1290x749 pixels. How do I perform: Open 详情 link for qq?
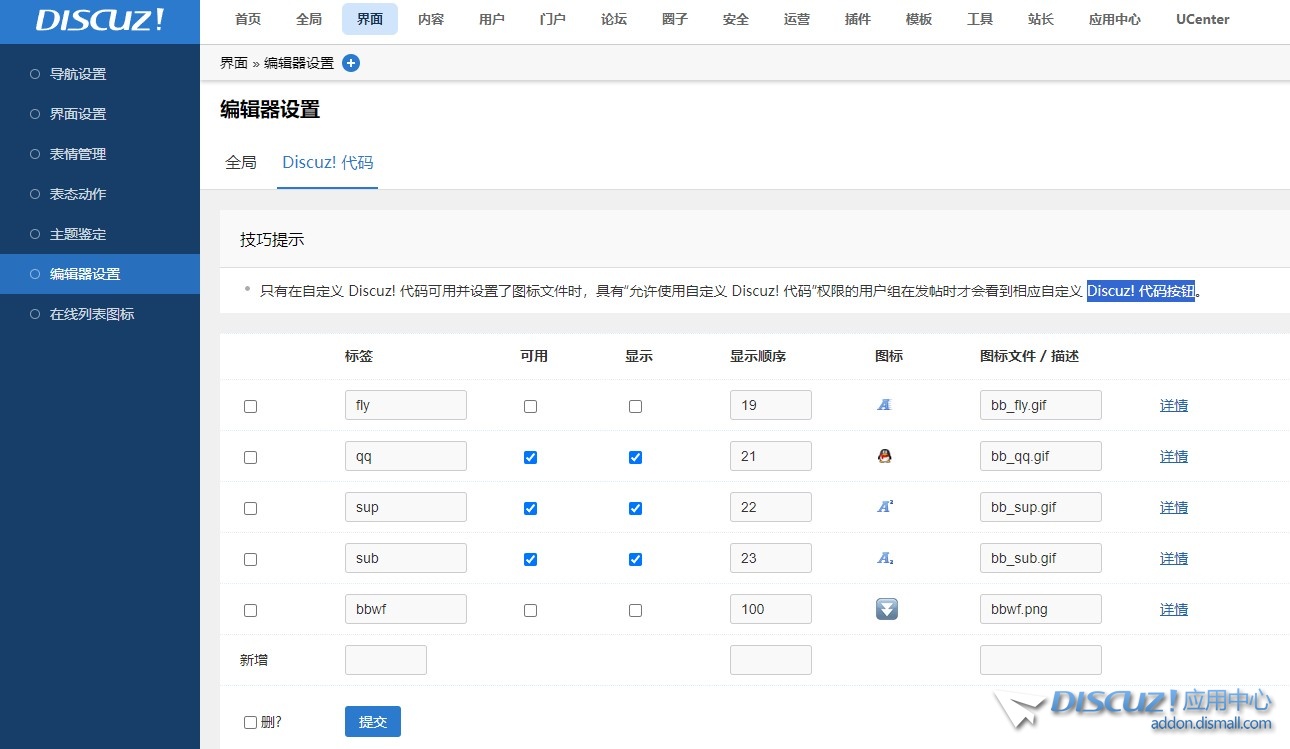pos(1174,456)
